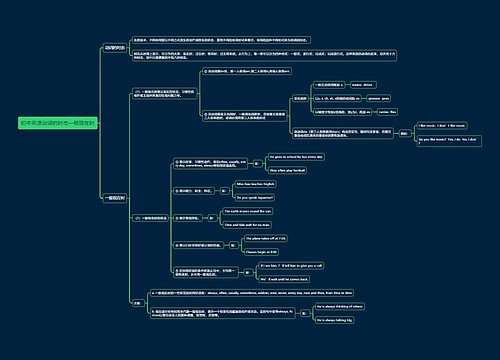Click 'Do you like music?' answer node
This screenshot has height=360, width=500.
(449, 141)
